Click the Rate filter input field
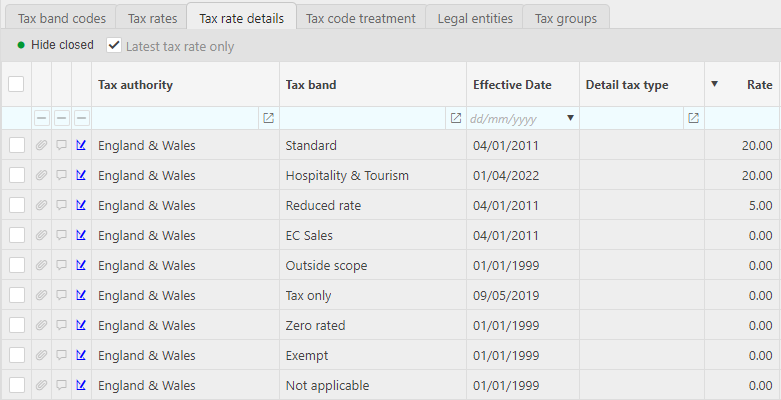Image resolution: width=781 pixels, height=400 pixels. (x=742, y=118)
